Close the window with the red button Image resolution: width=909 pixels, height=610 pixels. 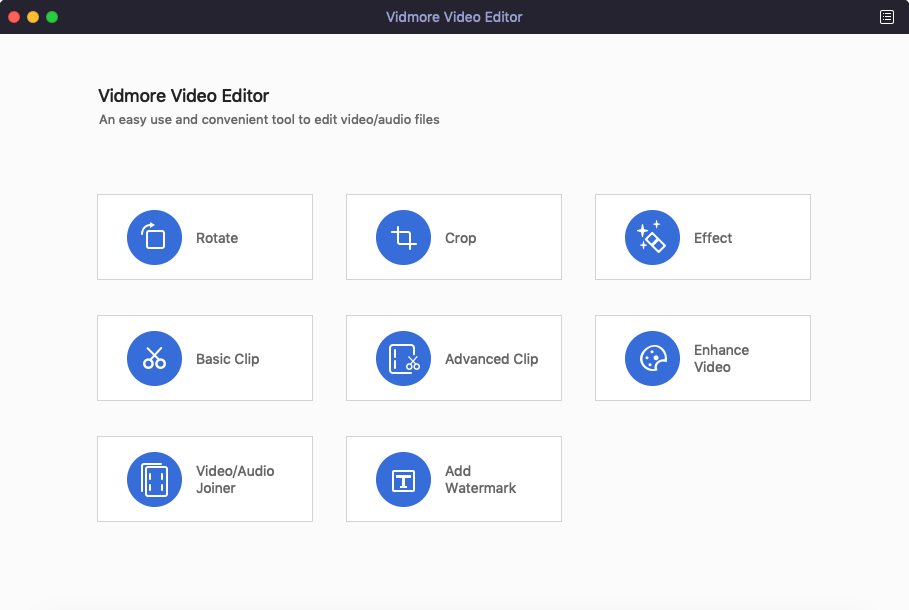coord(14,17)
